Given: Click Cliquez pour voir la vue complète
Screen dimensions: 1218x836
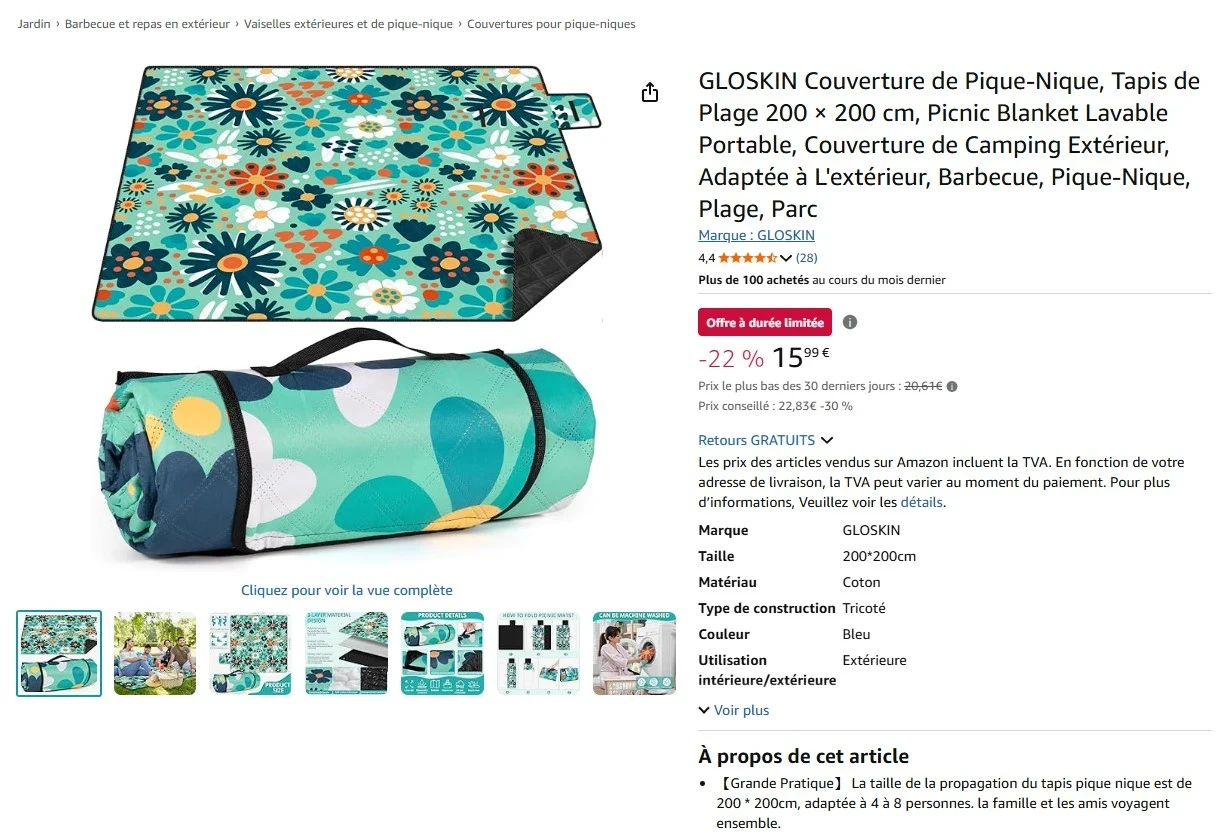Looking at the screenshot, I should coord(346,590).
